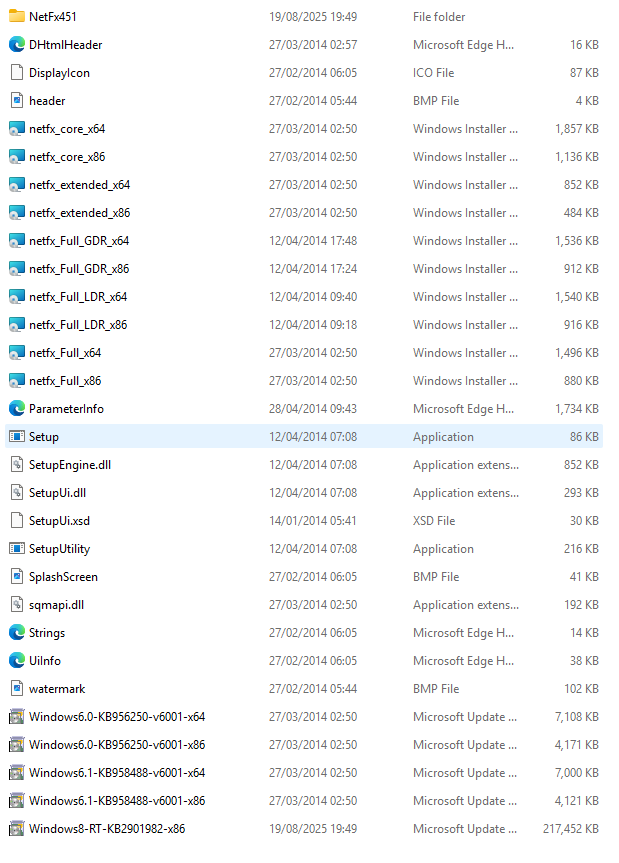Click the date 14/01/2014 05:41
This screenshot has width=619, height=863.
coord(313,521)
